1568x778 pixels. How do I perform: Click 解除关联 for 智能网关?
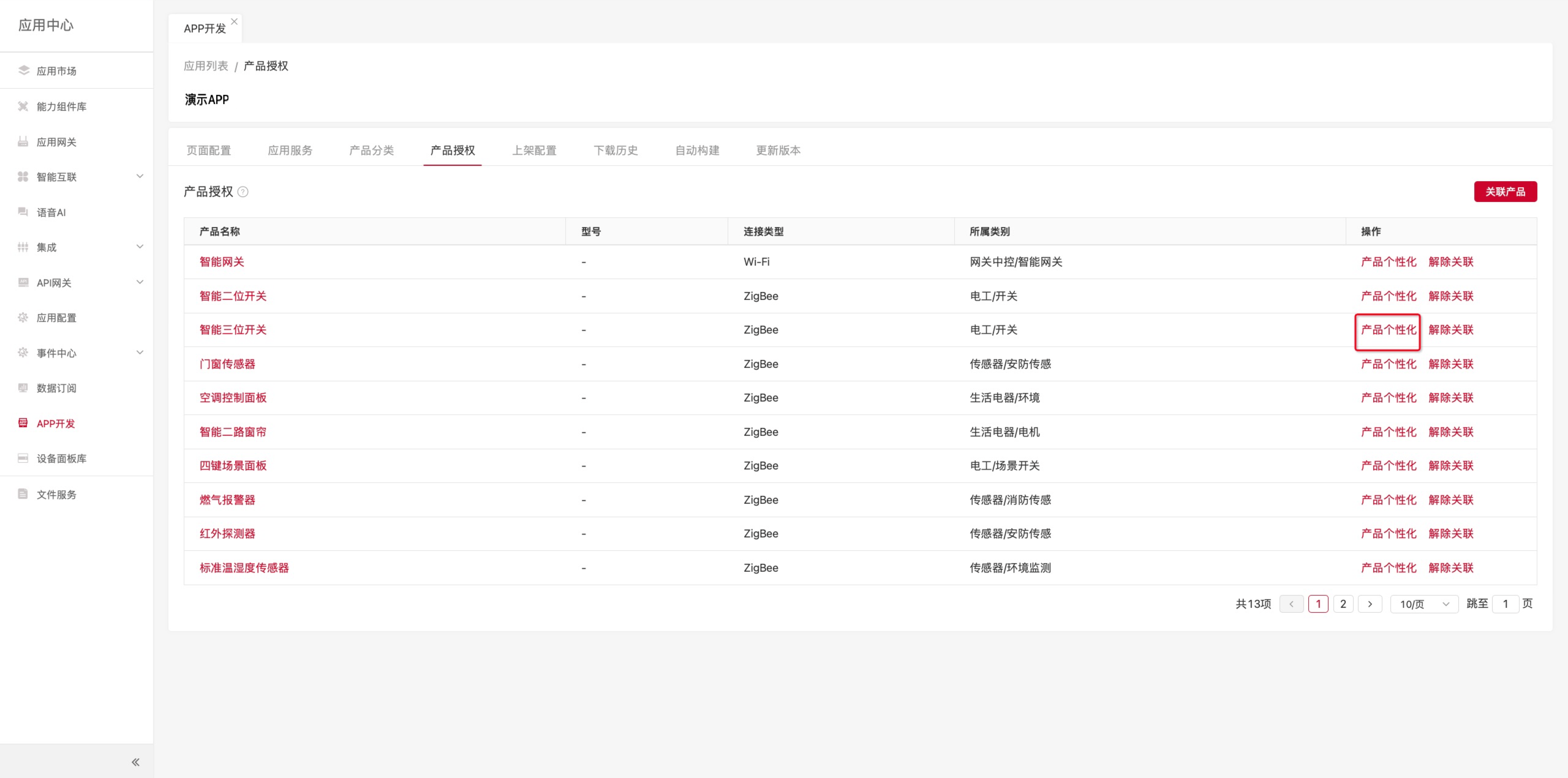(1450, 262)
